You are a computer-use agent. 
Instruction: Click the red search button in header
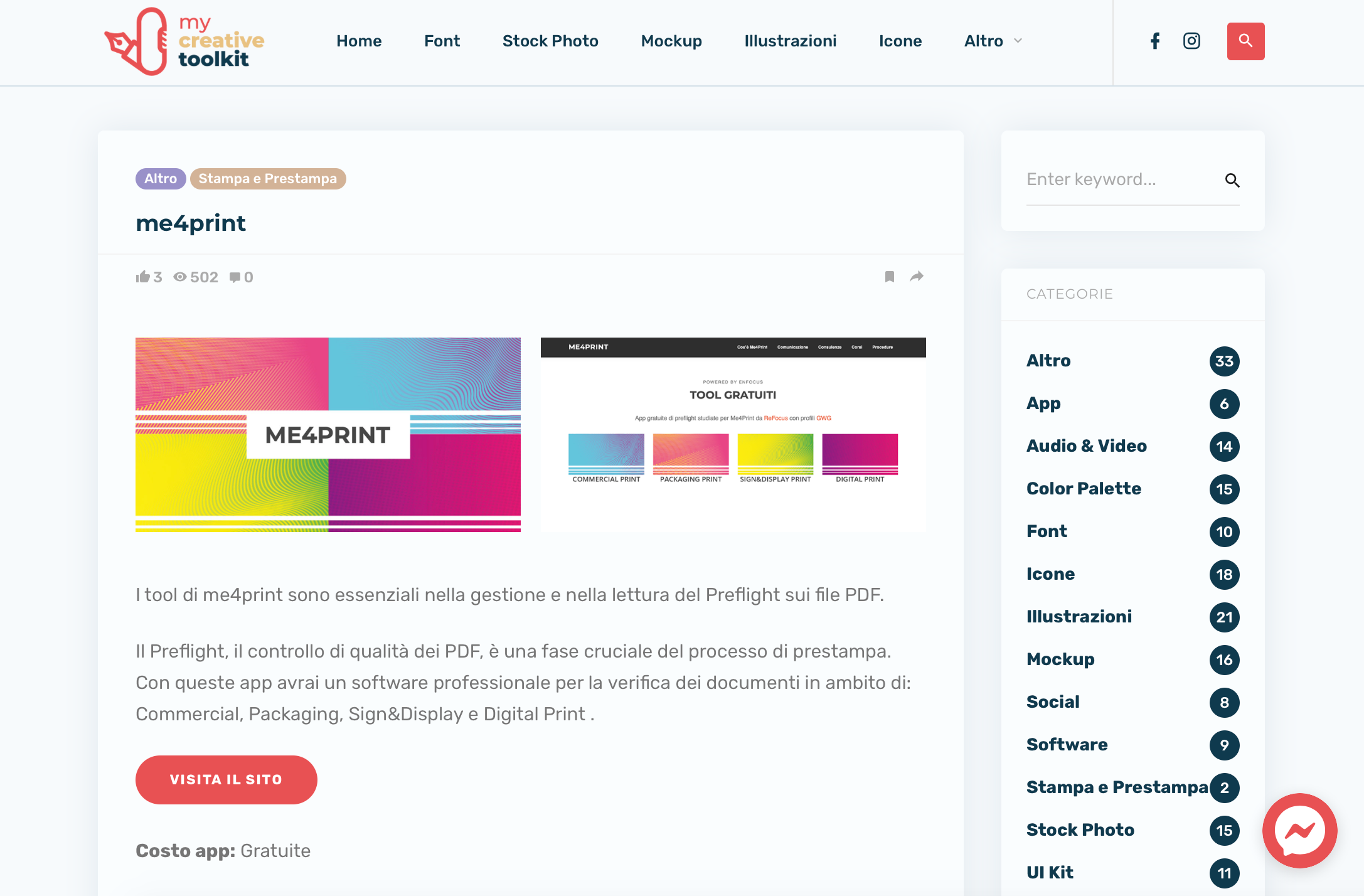tap(1245, 41)
